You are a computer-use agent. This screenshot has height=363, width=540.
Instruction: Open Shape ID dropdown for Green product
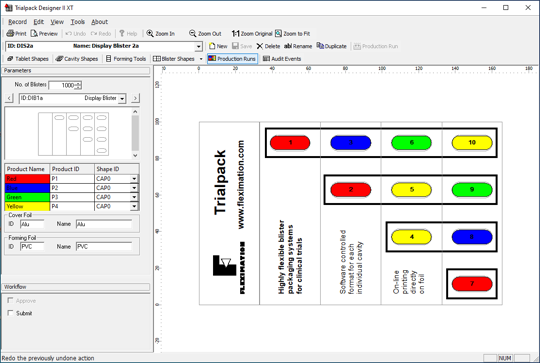134,197
